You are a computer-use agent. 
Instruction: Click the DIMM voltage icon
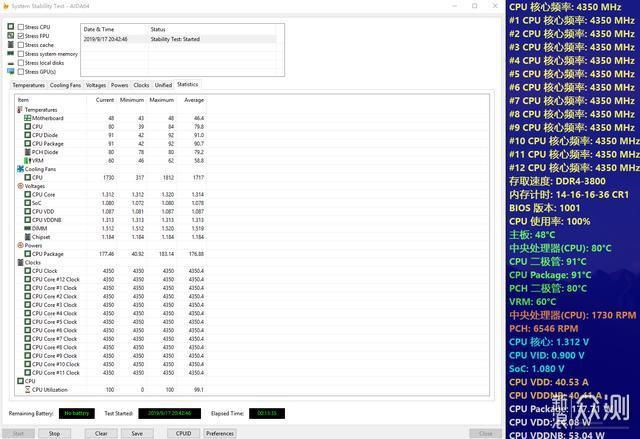pos(27,228)
